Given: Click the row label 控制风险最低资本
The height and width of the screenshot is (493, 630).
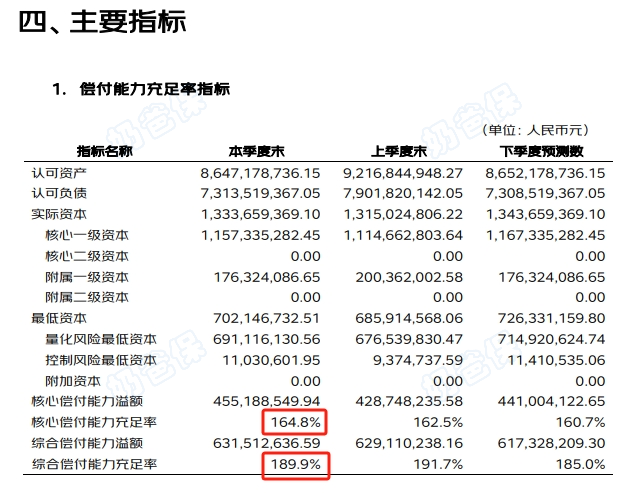Looking at the screenshot, I should click(101, 360).
